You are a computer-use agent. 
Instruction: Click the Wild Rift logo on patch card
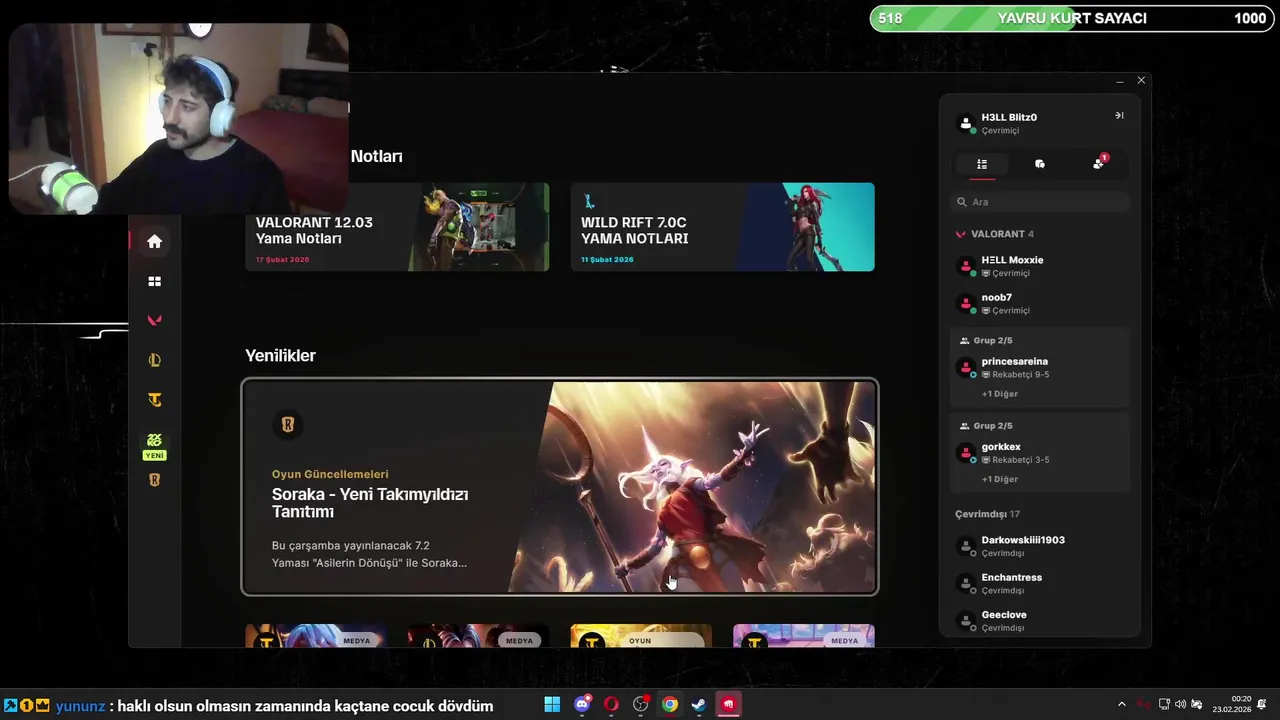[589, 202]
